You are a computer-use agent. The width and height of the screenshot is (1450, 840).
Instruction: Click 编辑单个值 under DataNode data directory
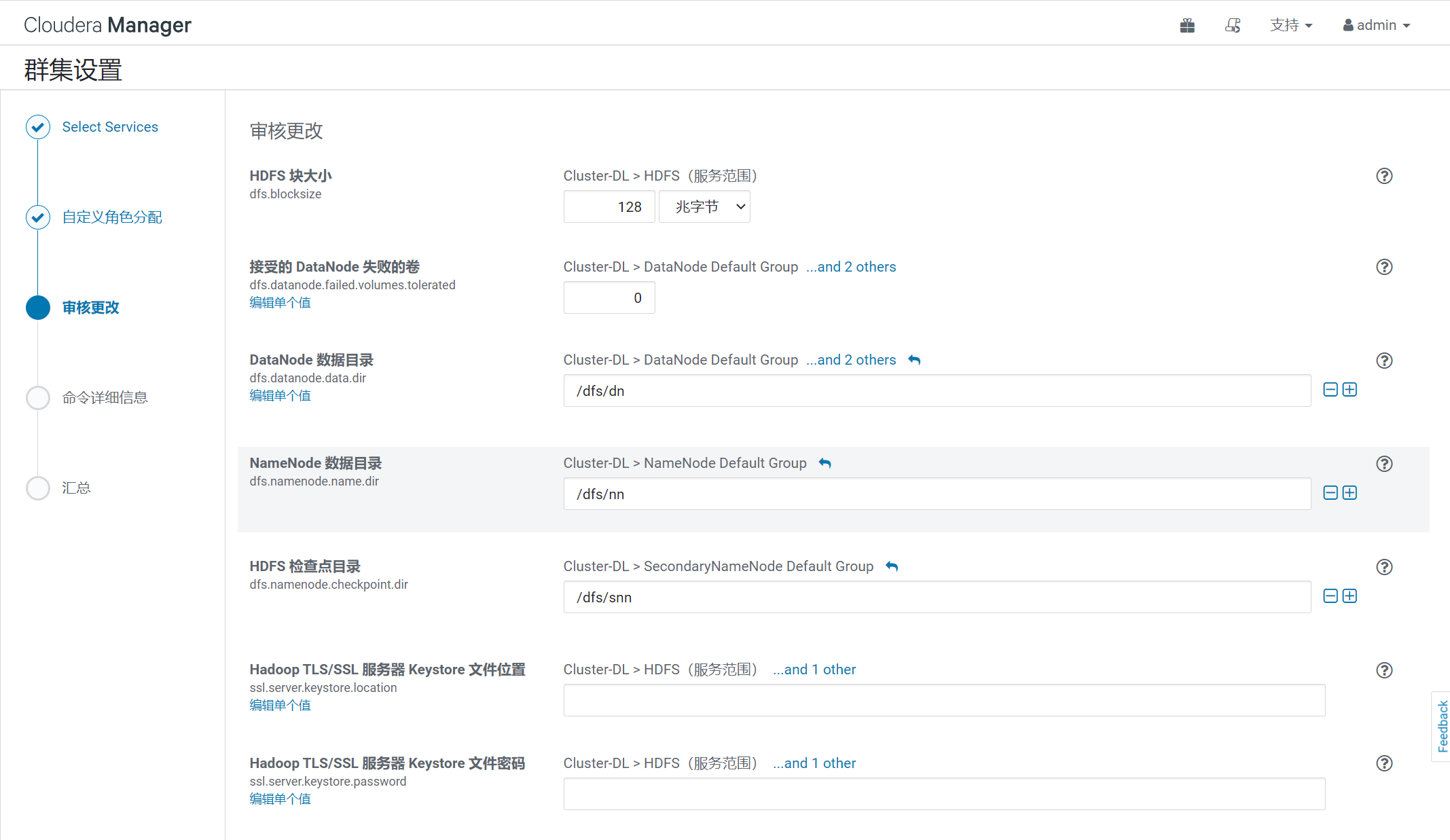point(280,395)
